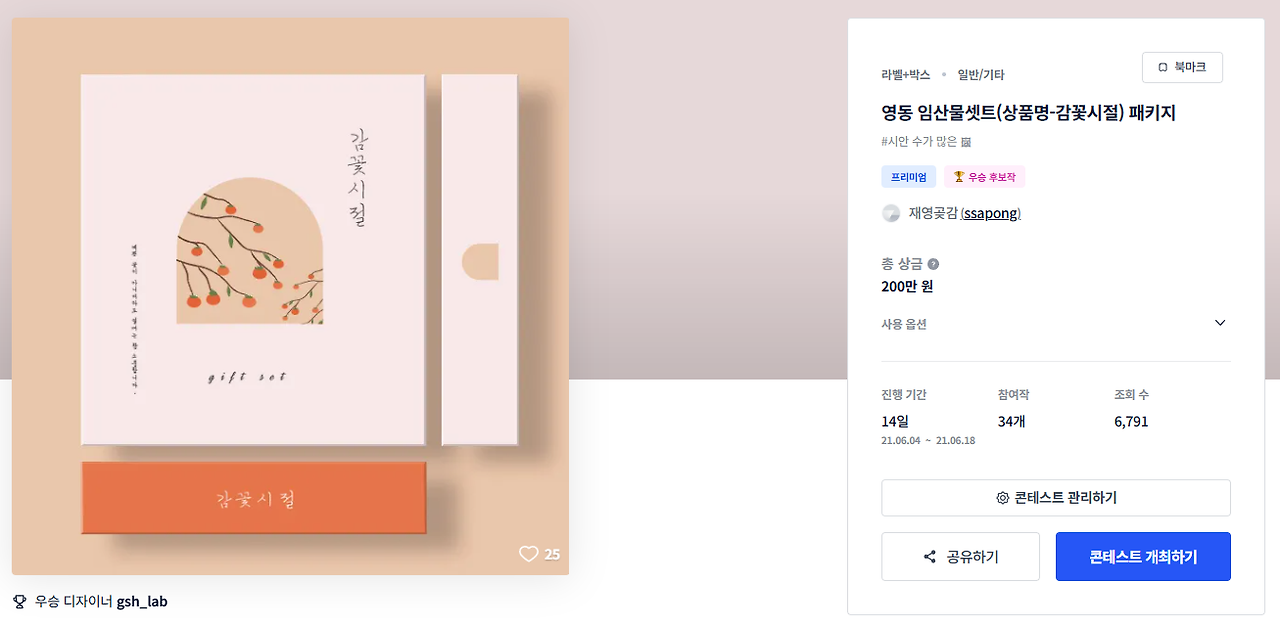This screenshot has height=626, width=1280.
Task: Select the 일반/기타 category
Action: pyautogui.click(x=981, y=75)
